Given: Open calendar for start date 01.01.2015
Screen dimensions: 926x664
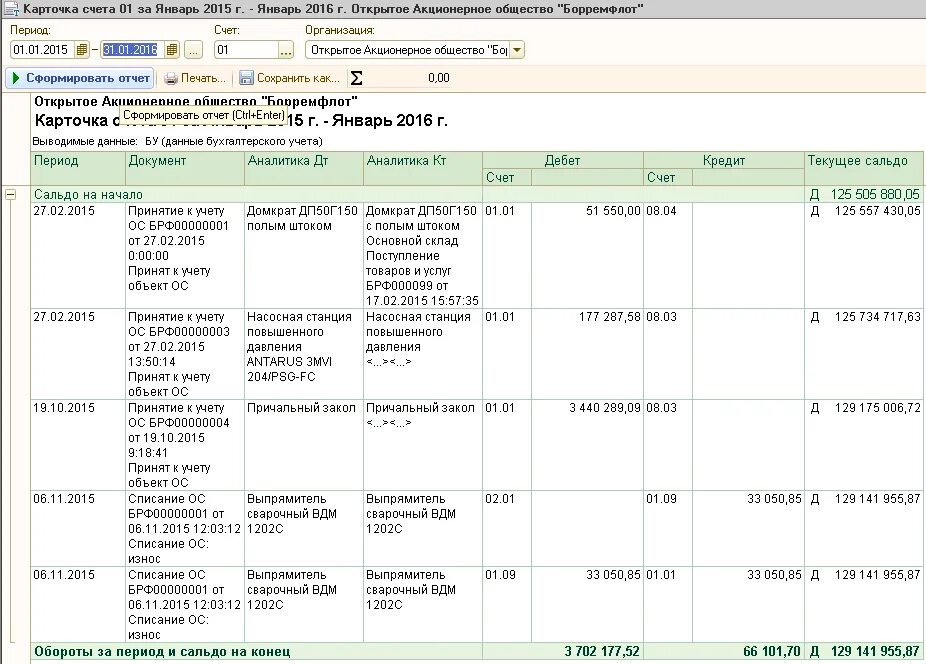Looking at the screenshot, I should coord(82,50).
